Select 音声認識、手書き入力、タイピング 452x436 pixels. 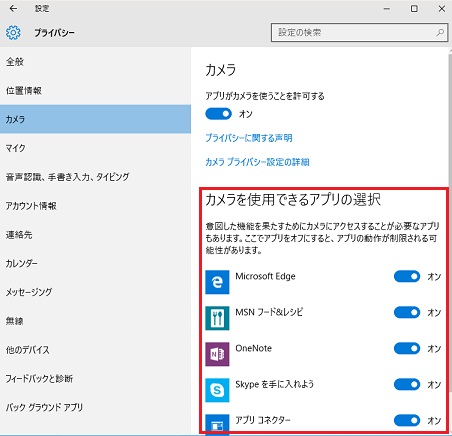(x=95, y=177)
